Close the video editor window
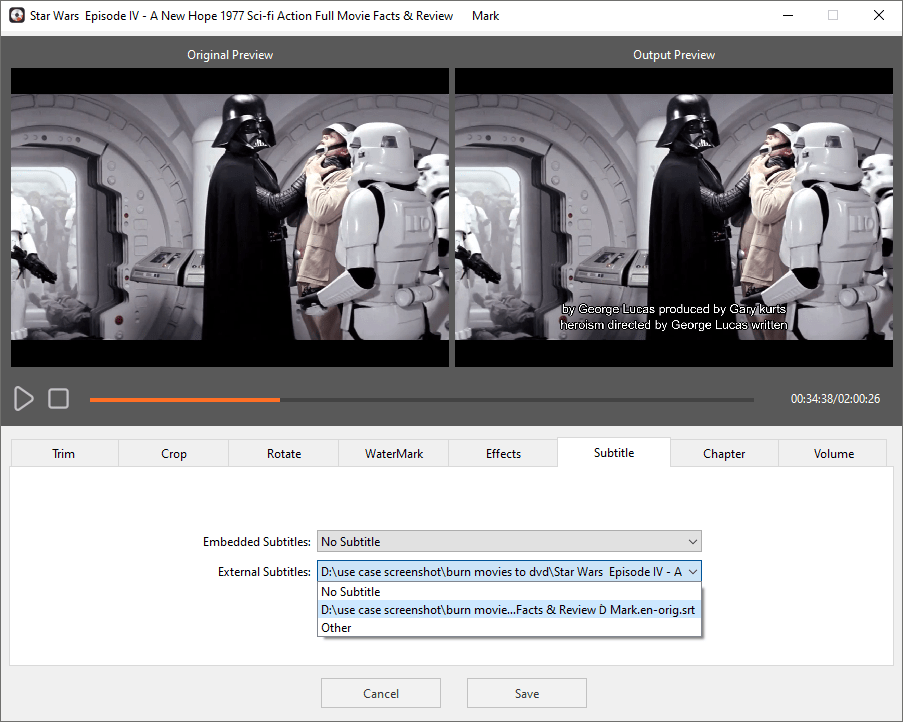The width and height of the screenshot is (903, 722). click(878, 16)
